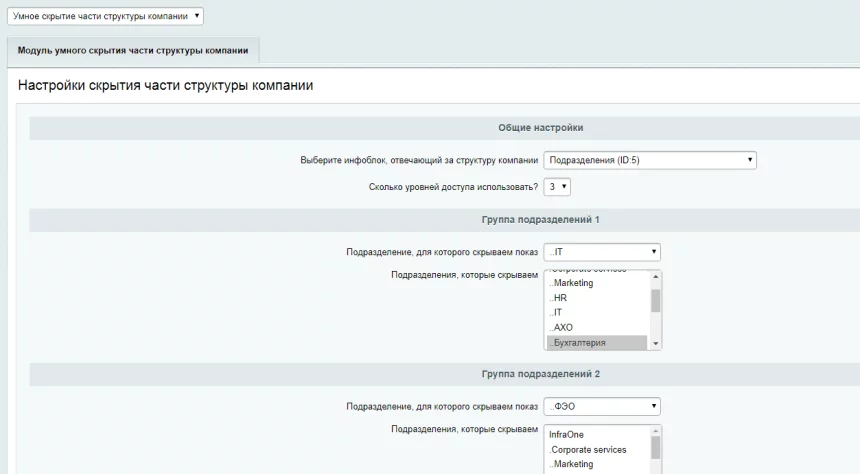Click the Group 2 list scrollbar thumb
Screen dimensions: 860x474
[x=656, y=448]
